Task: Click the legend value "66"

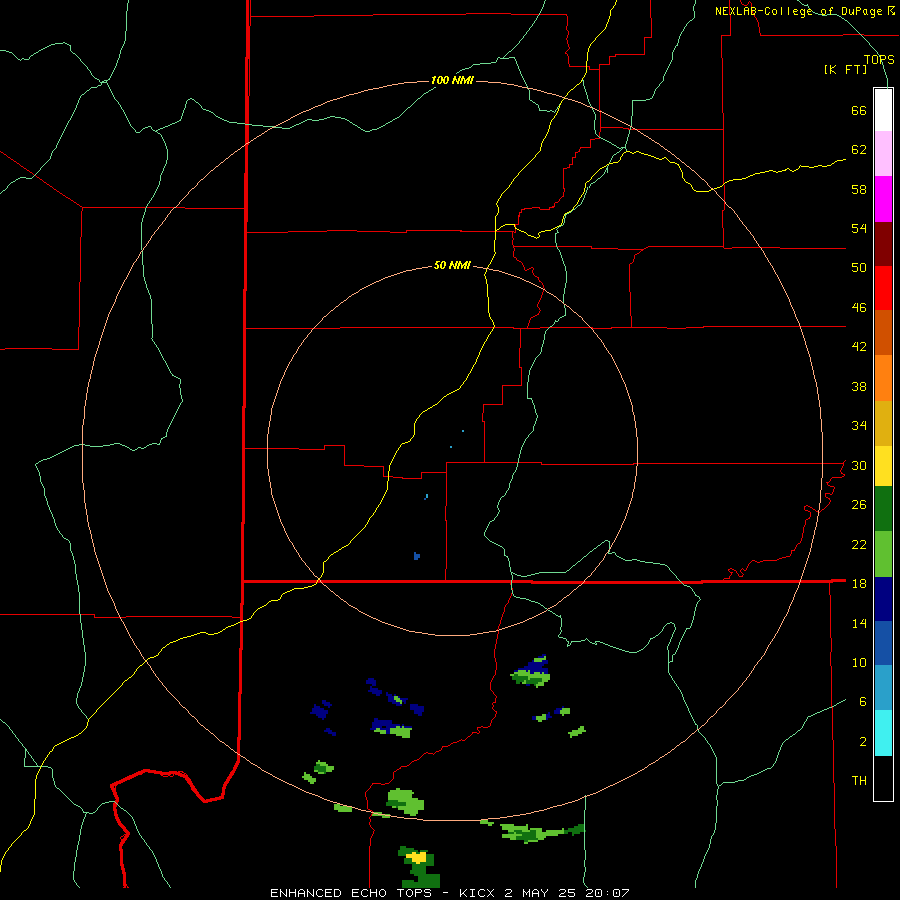Action: click(859, 110)
